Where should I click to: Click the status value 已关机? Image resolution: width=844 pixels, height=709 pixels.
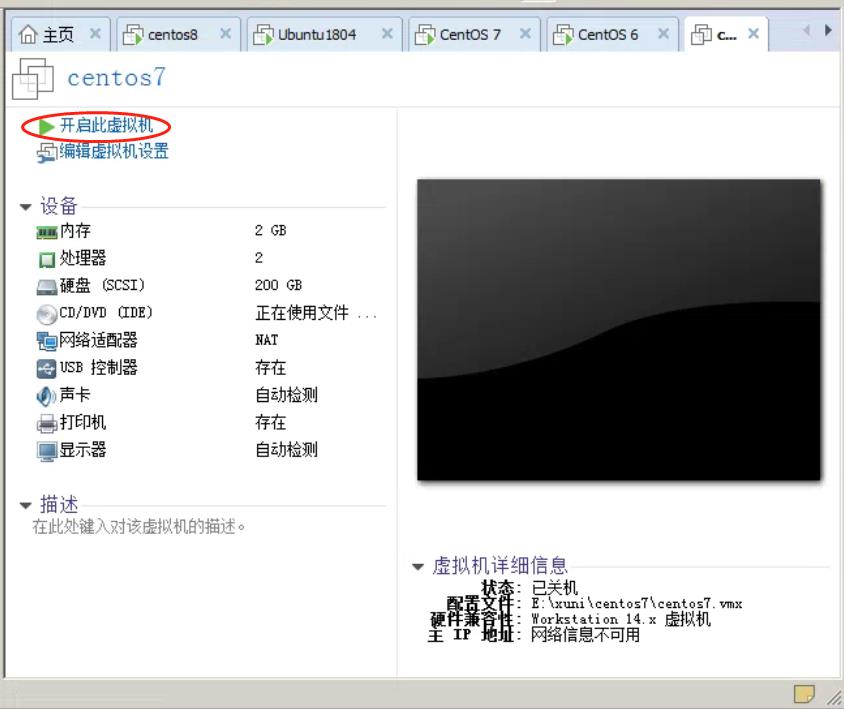click(x=554, y=588)
